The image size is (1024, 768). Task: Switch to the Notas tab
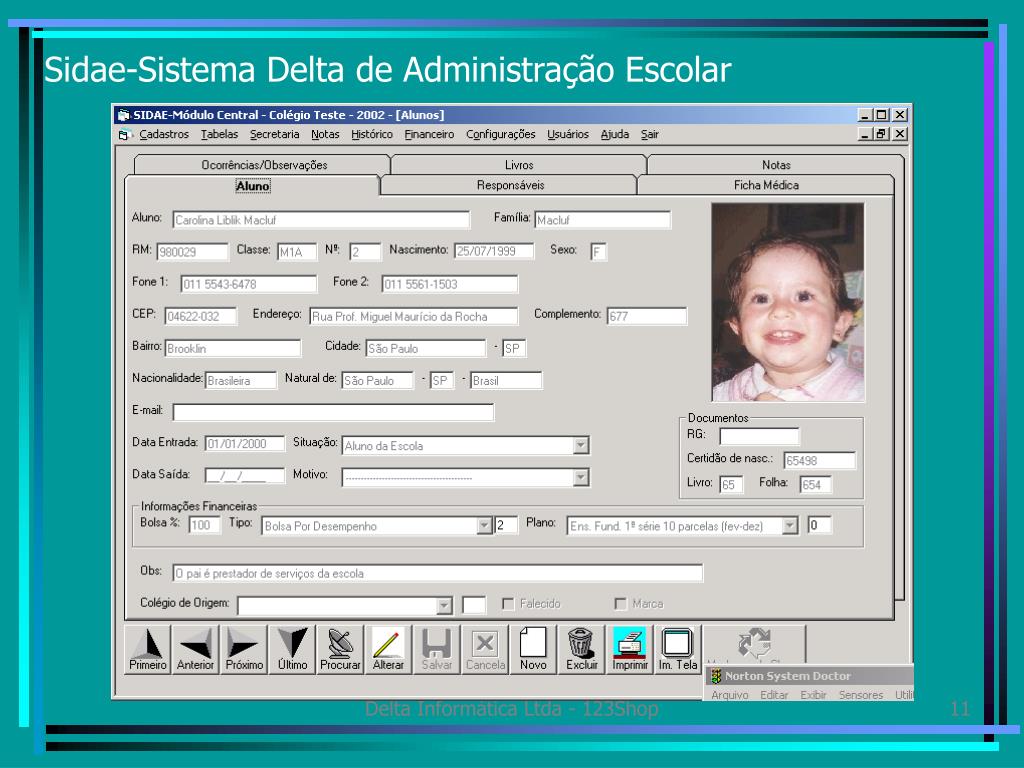point(776,165)
